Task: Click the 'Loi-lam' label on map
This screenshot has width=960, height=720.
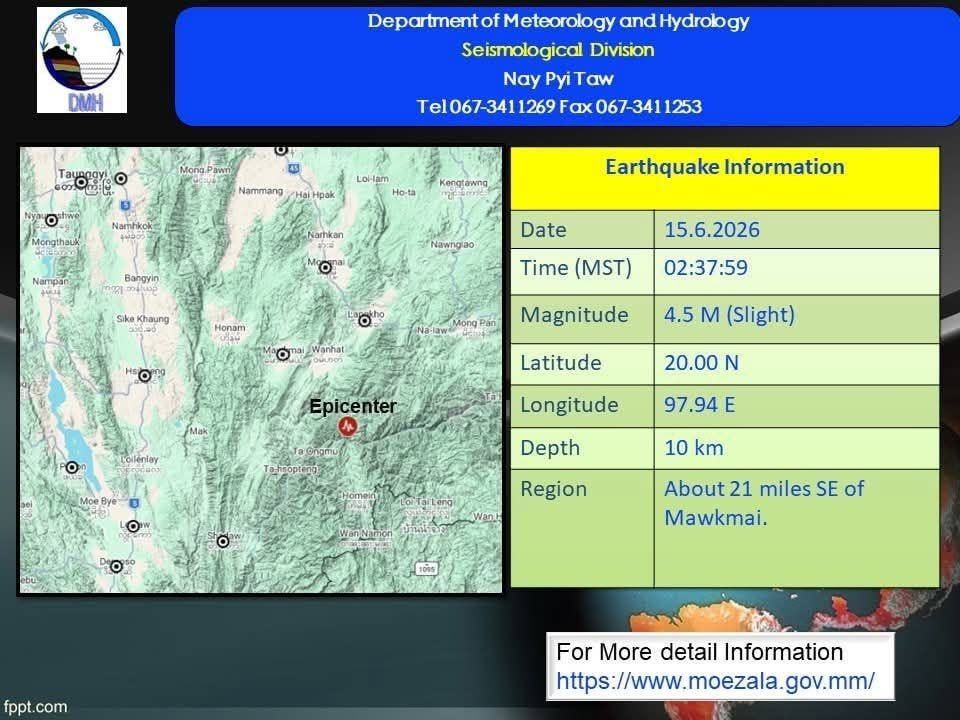Action: (372, 179)
